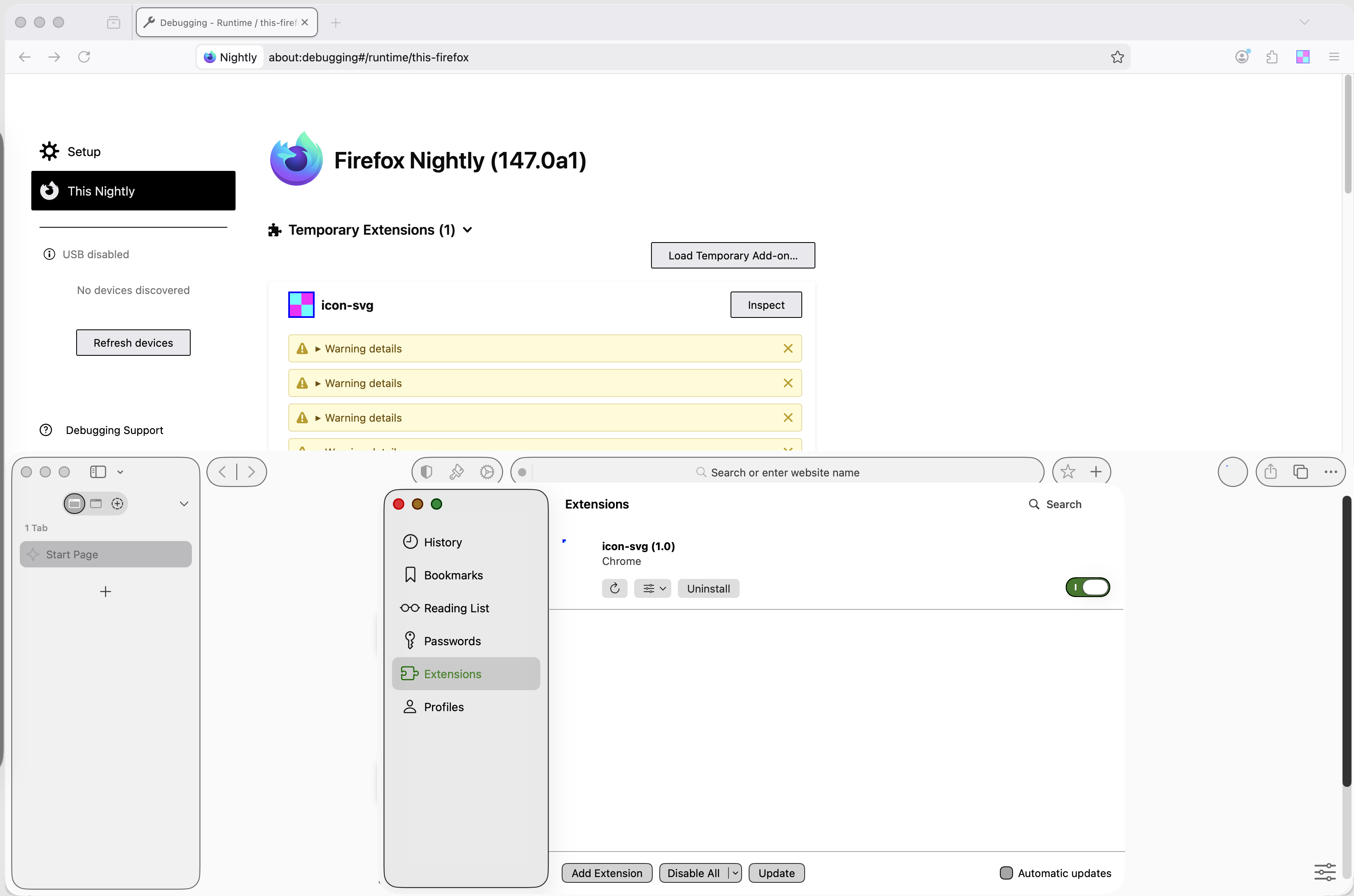Open the tab overview icon at top right
The image size is (1354, 896).
(x=1301, y=471)
